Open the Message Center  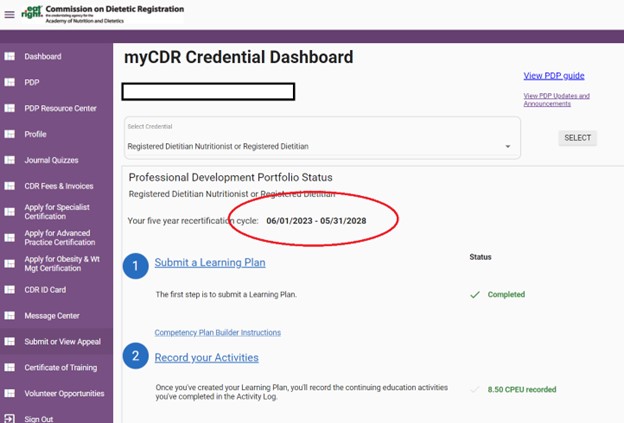pyautogui.click(x=52, y=316)
